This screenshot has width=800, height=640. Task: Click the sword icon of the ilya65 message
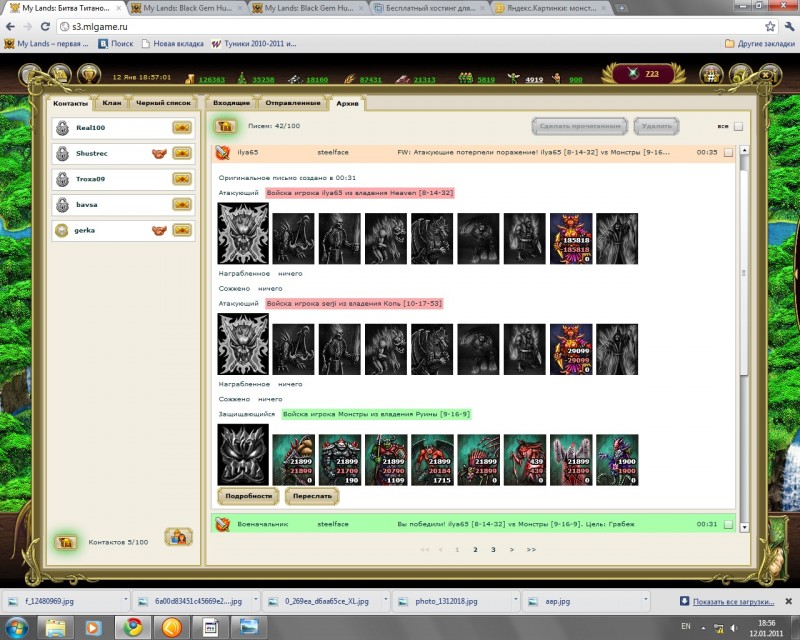pos(222,152)
